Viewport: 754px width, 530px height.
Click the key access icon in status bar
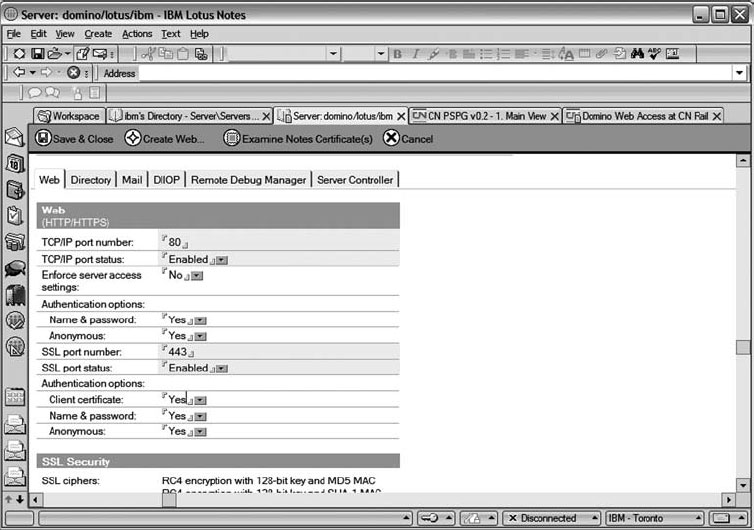click(x=429, y=518)
